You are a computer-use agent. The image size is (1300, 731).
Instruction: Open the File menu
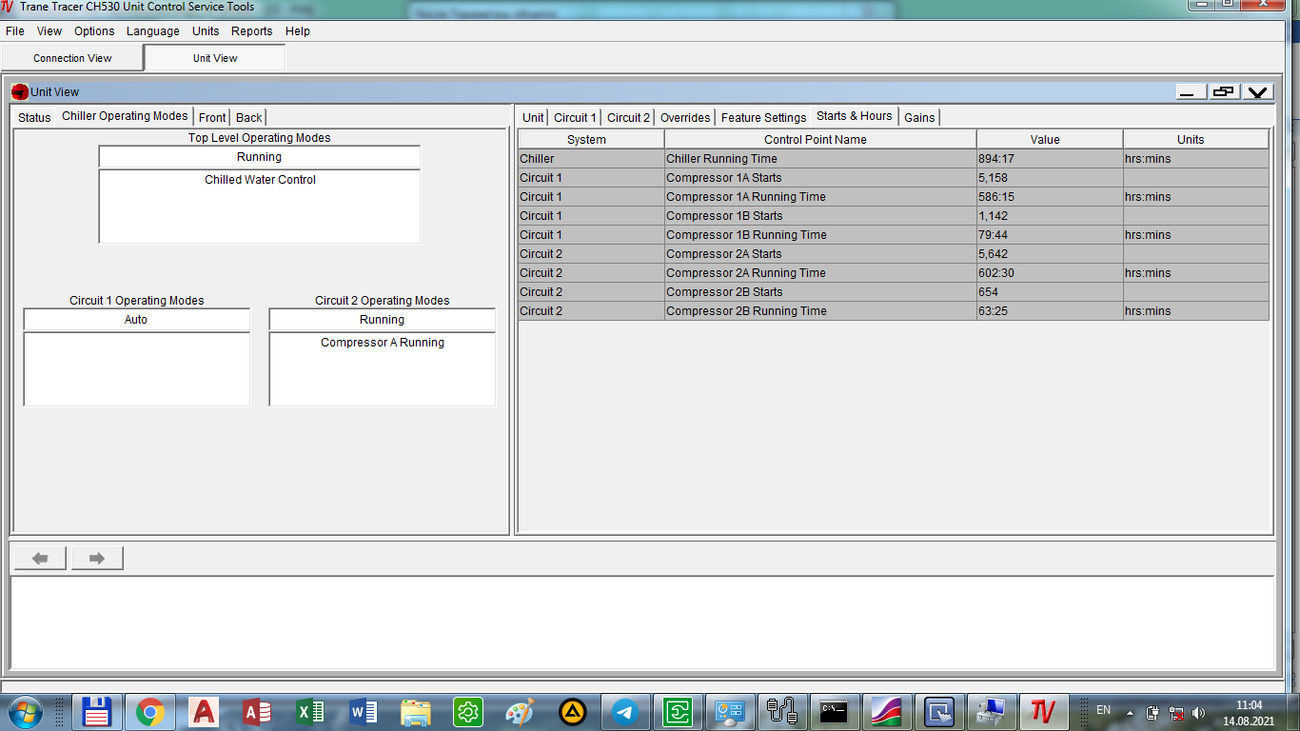tap(15, 31)
